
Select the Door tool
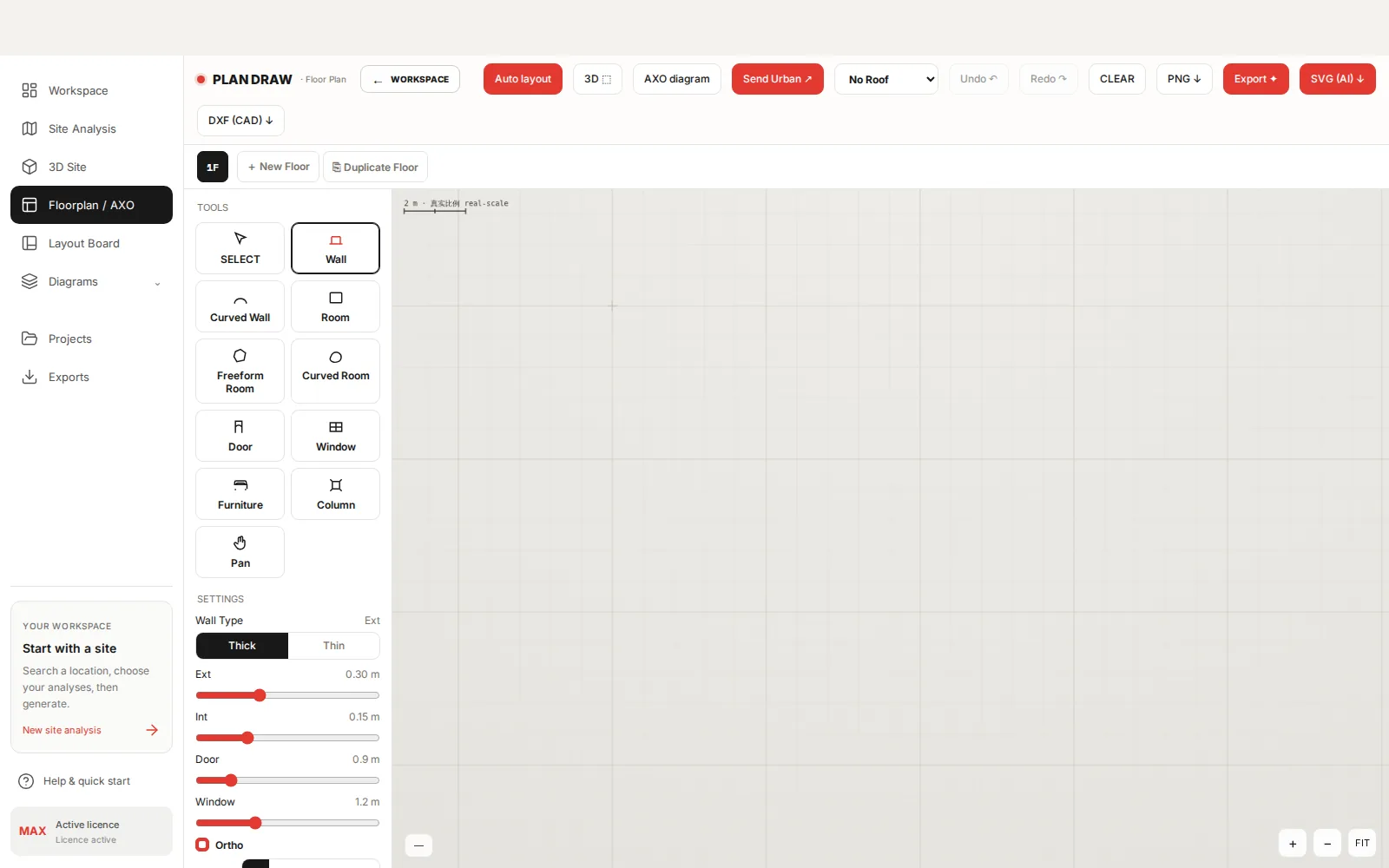click(x=240, y=436)
